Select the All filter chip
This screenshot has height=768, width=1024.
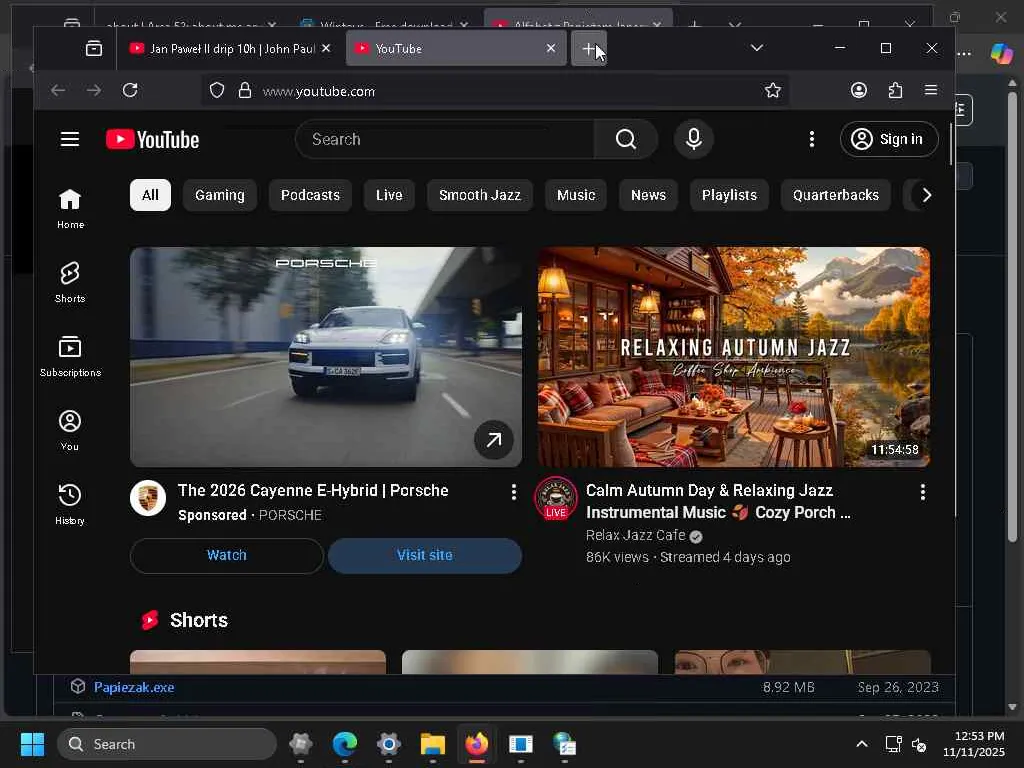pyautogui.click(x=150, y=195)
